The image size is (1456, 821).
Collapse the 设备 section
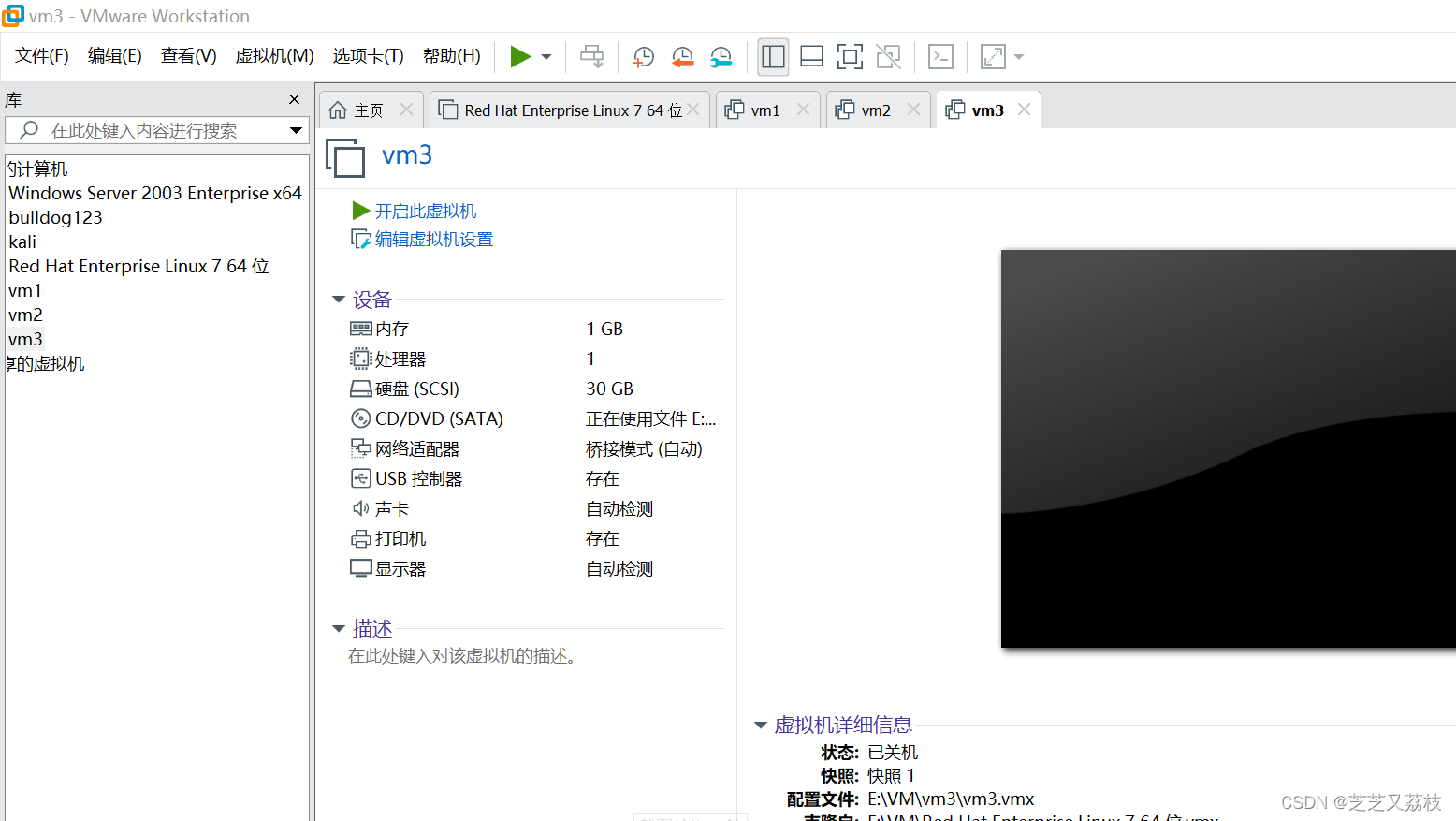tap(339, 300)
